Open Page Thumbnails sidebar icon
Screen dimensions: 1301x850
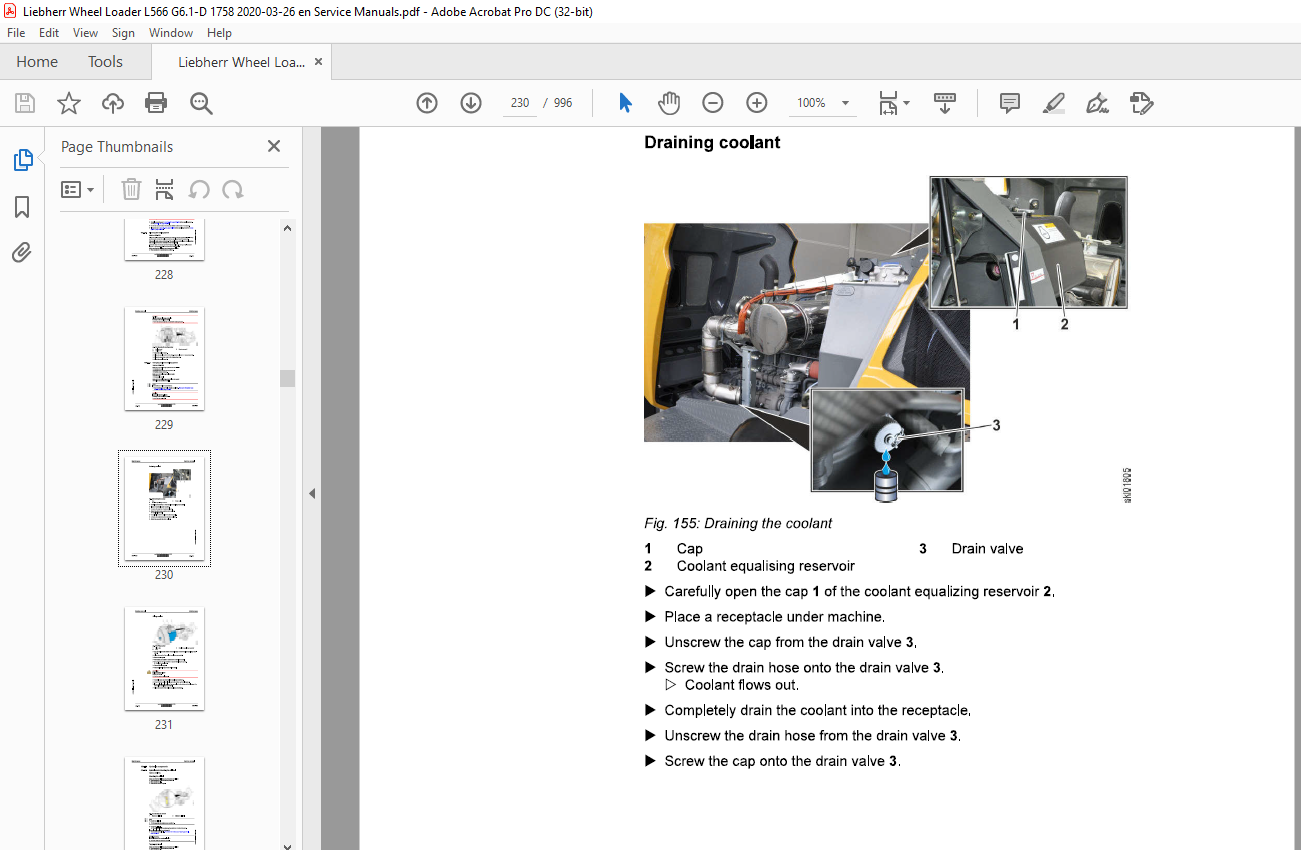tap(22, 160)
